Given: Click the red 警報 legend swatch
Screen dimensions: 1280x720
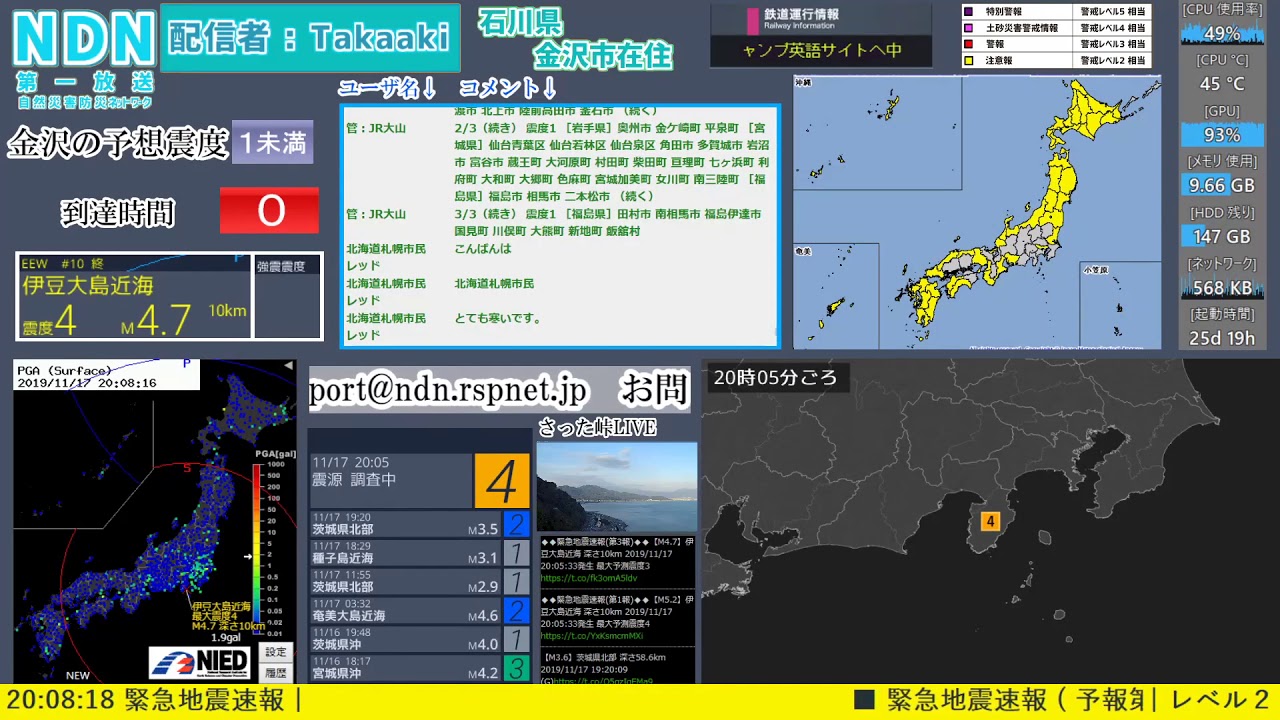Looking at the screenshot, I should point(968,44).
